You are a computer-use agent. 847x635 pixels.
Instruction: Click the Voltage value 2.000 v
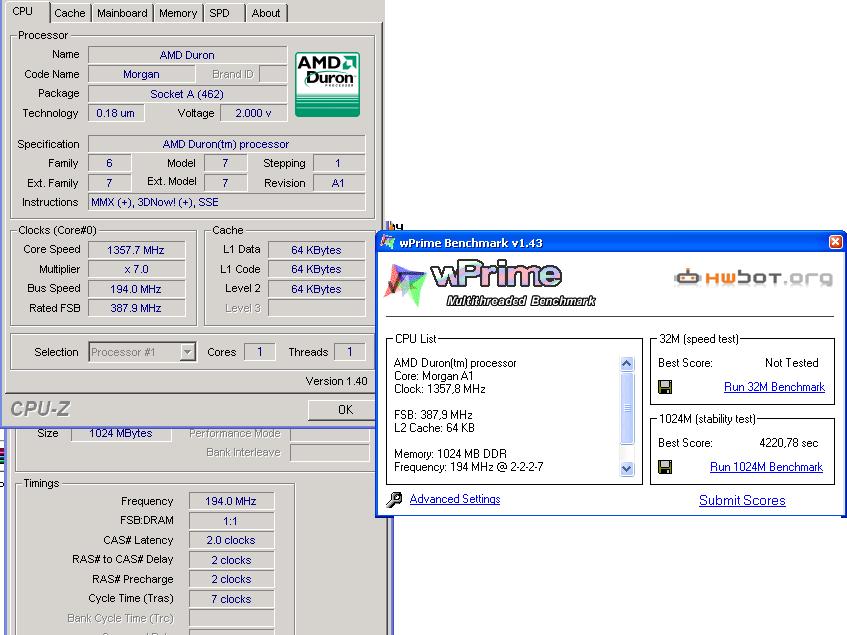pyautogui.click(x=253, y=113)
